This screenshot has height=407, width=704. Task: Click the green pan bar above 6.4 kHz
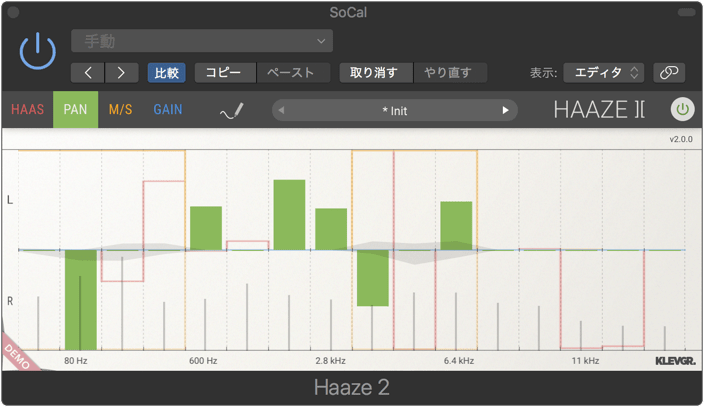click(x=456, y=226)
